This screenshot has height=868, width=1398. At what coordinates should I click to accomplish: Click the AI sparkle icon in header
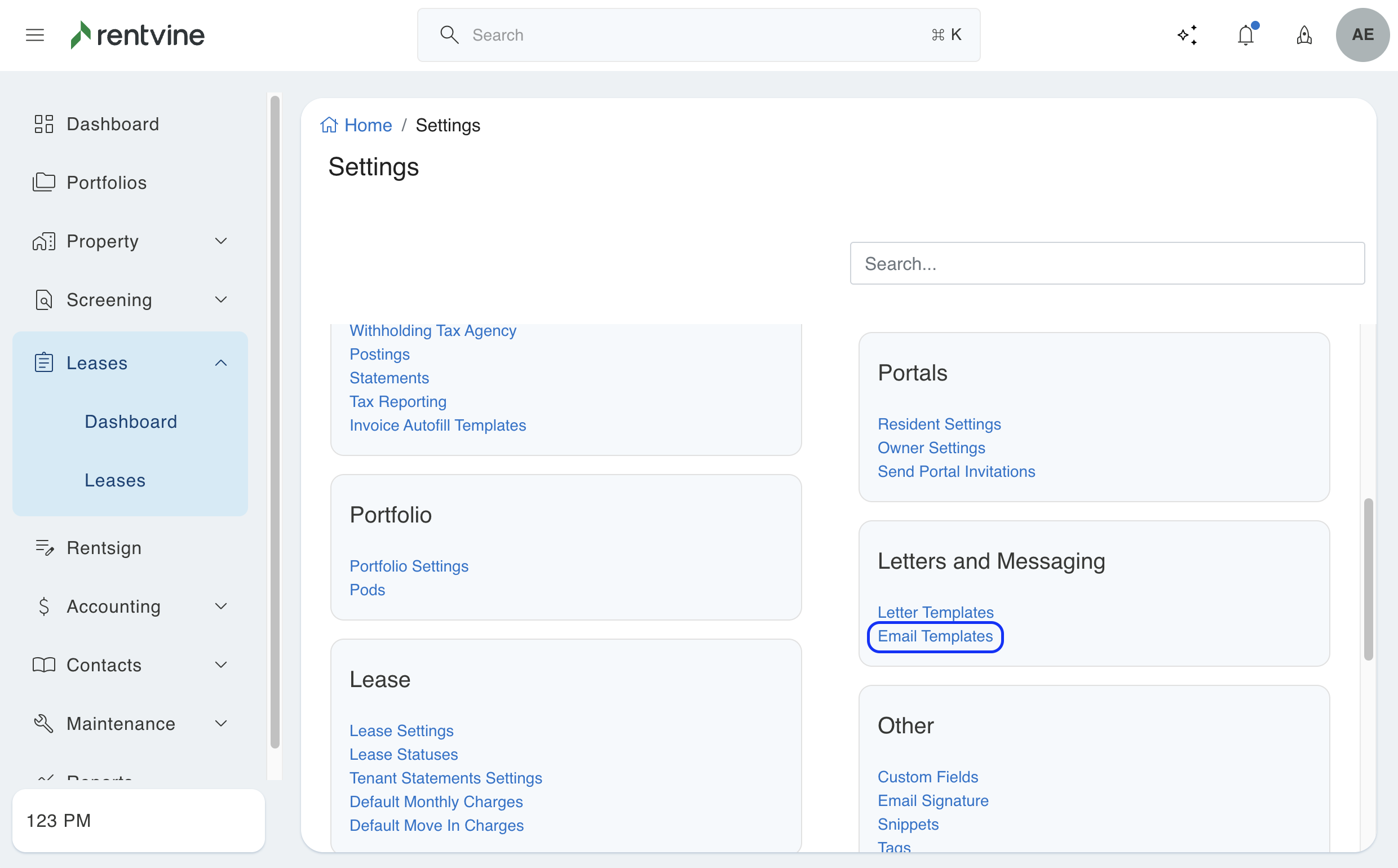coord(1187,35)
